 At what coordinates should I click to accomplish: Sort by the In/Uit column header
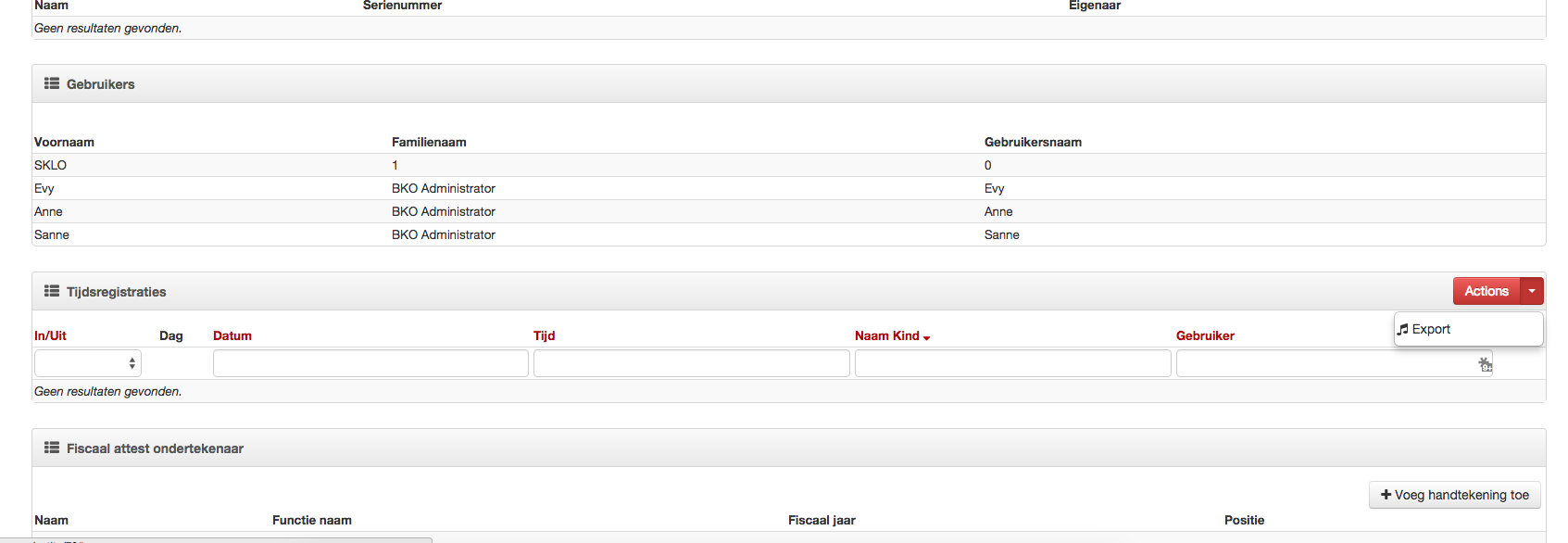pos(50,335)
